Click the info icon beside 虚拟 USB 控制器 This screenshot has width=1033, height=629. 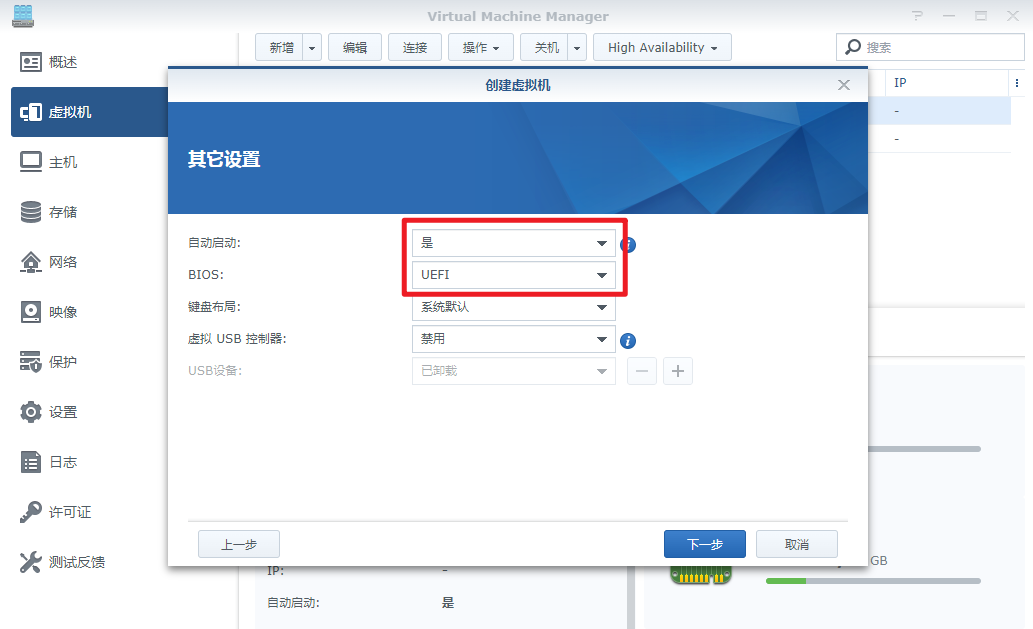pyautogui.click(x=629, y=340)
